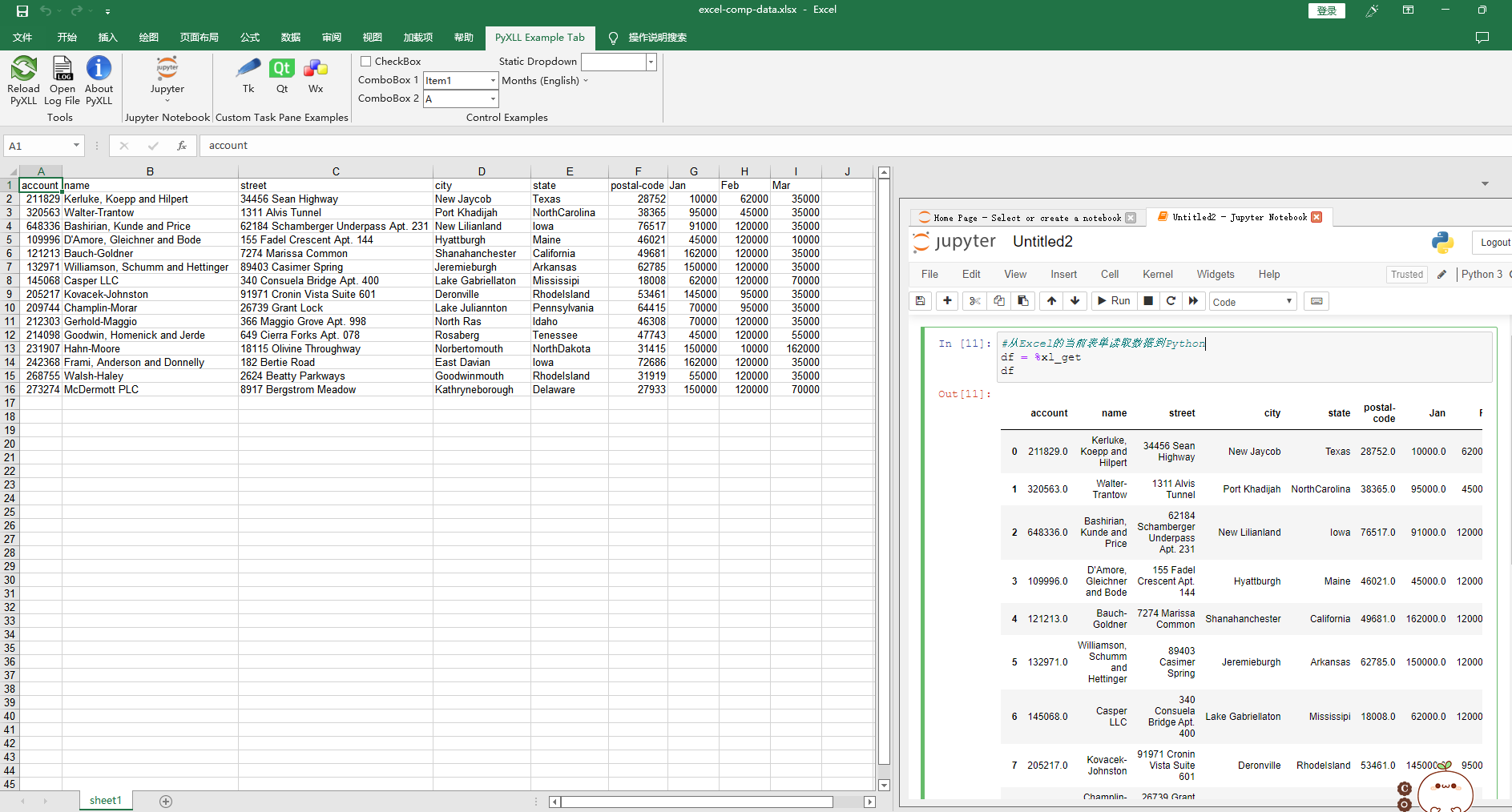This screenshot has width=1512, height=812.
Task: Click the Redo arrow in Excel title bar
Action: point(76,10)
